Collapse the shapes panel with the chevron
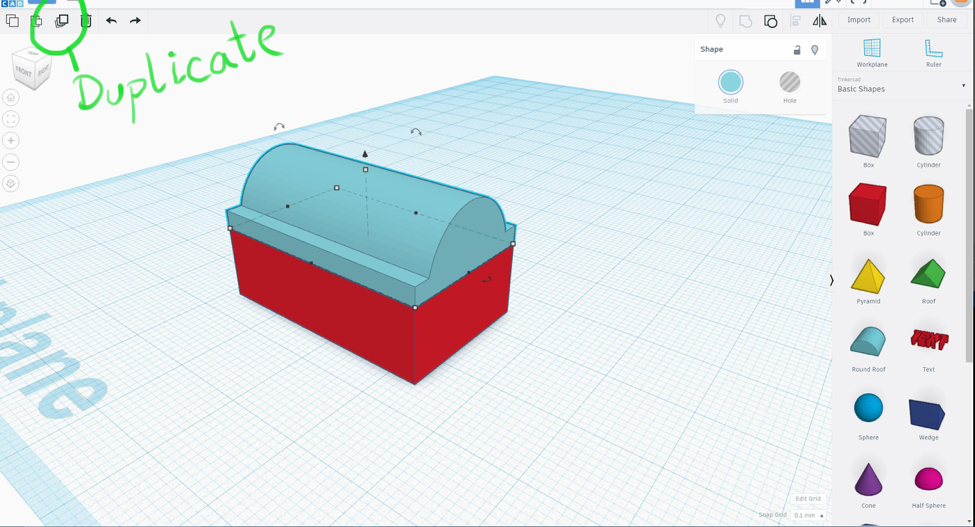The width and height of the screenshot is (975, 527). coord(831,281)
